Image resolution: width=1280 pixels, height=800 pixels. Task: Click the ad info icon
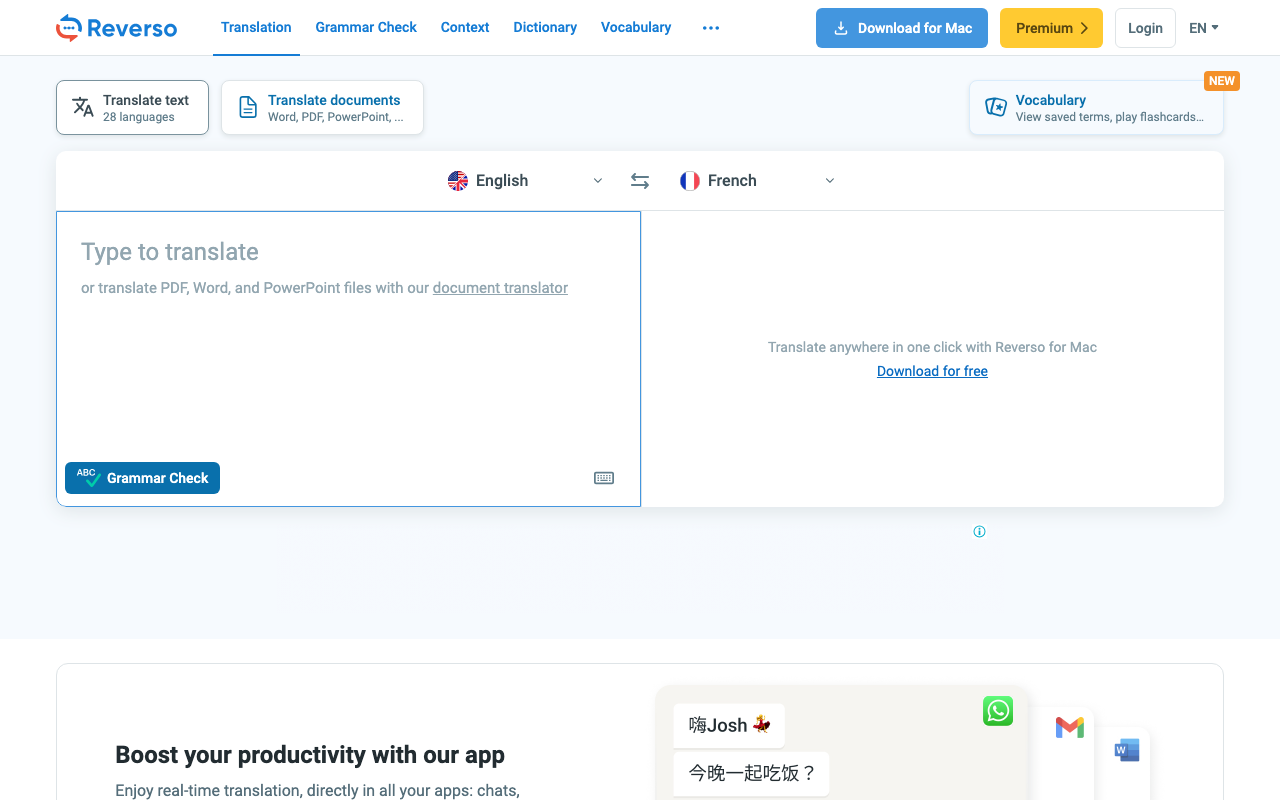tap(979, 532)
